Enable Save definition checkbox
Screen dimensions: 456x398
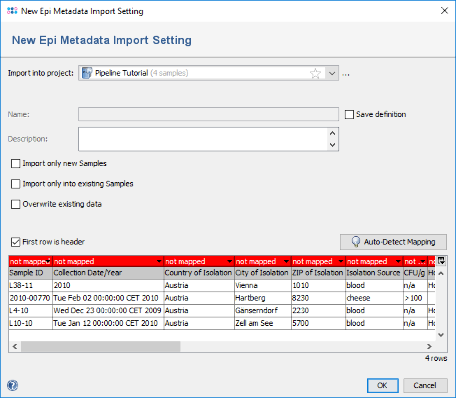(349, 115)
